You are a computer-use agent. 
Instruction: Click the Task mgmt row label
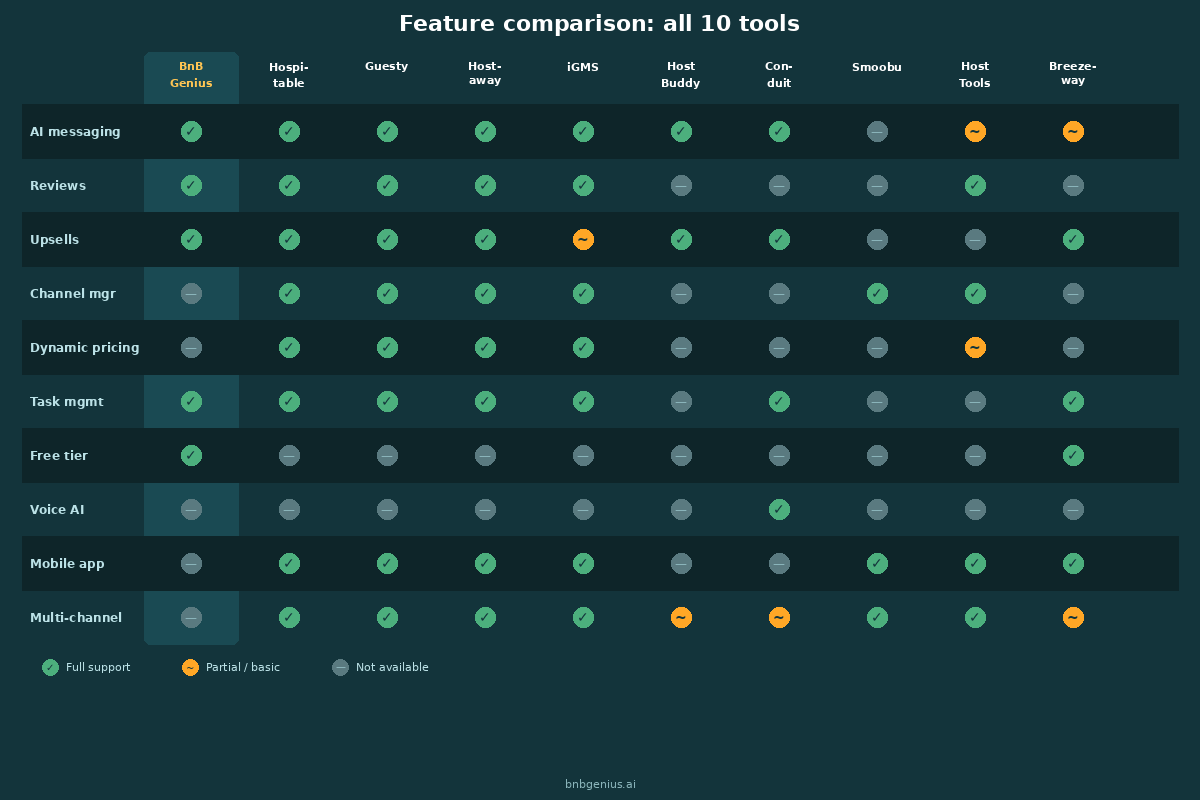[x=67, y=401]
